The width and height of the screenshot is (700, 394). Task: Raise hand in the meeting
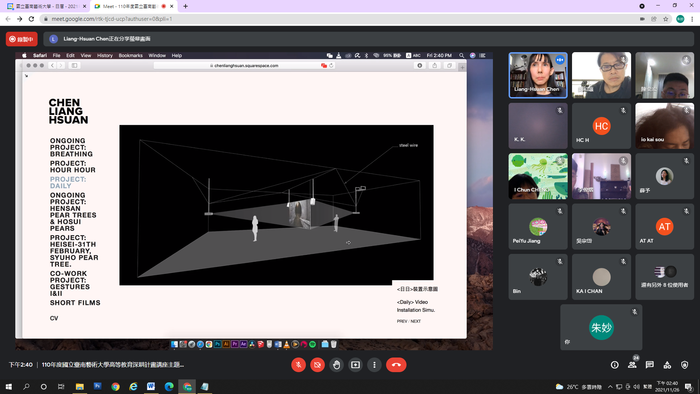[x=336, y=365]
